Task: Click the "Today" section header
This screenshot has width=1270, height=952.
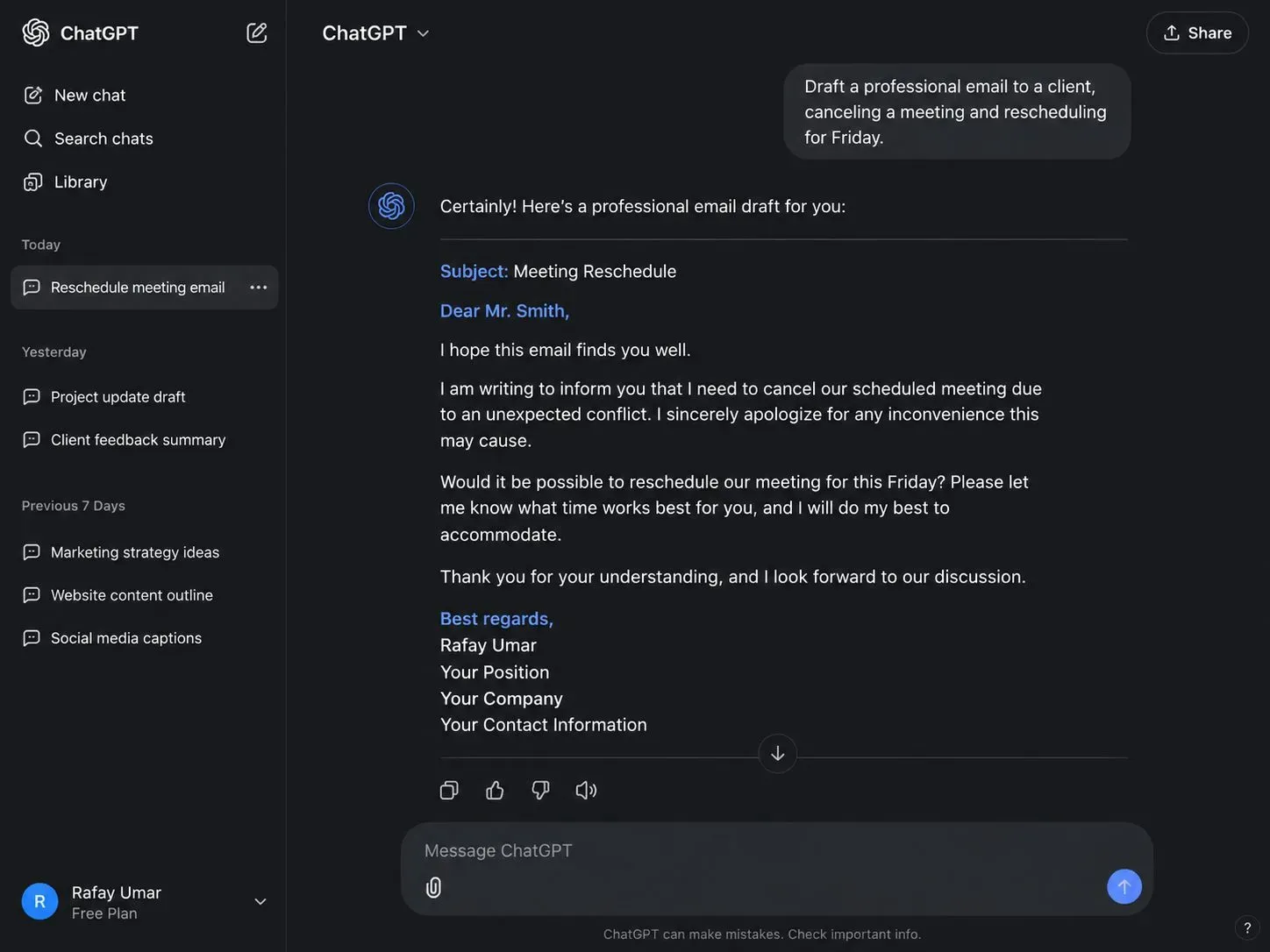Action: [x=41, y=245]
